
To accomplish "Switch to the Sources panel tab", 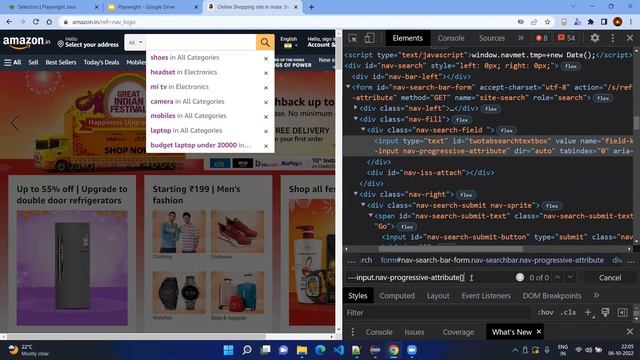I will [x=492, y=38].
